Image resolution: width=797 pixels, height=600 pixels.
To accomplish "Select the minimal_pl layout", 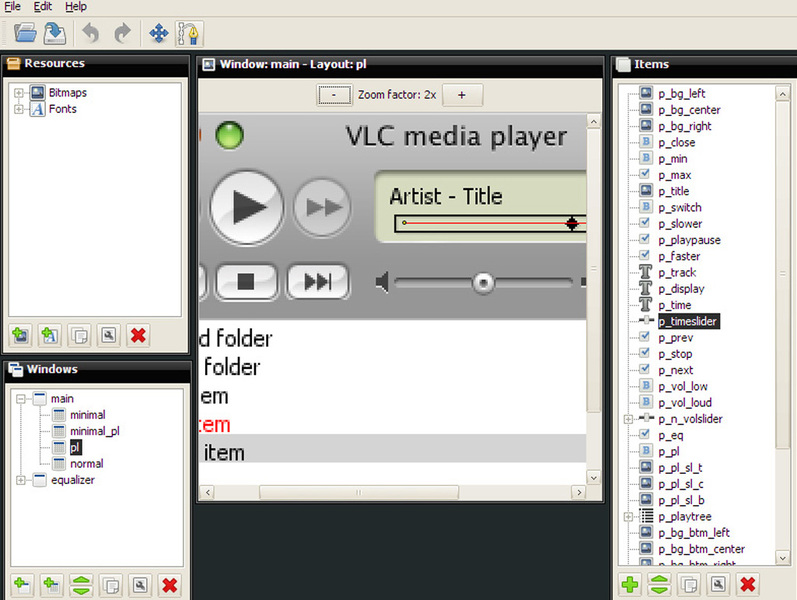I will coord(95,431).
